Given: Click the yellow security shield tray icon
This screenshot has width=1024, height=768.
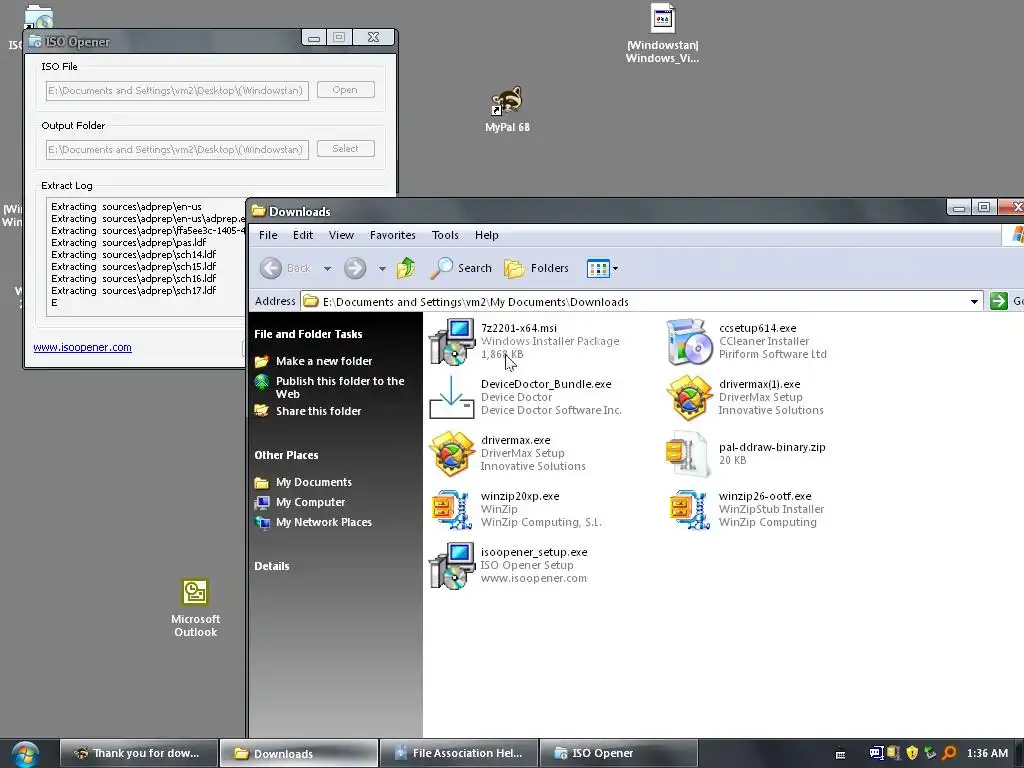Looking at the screenshot, I should pos(912,753).
